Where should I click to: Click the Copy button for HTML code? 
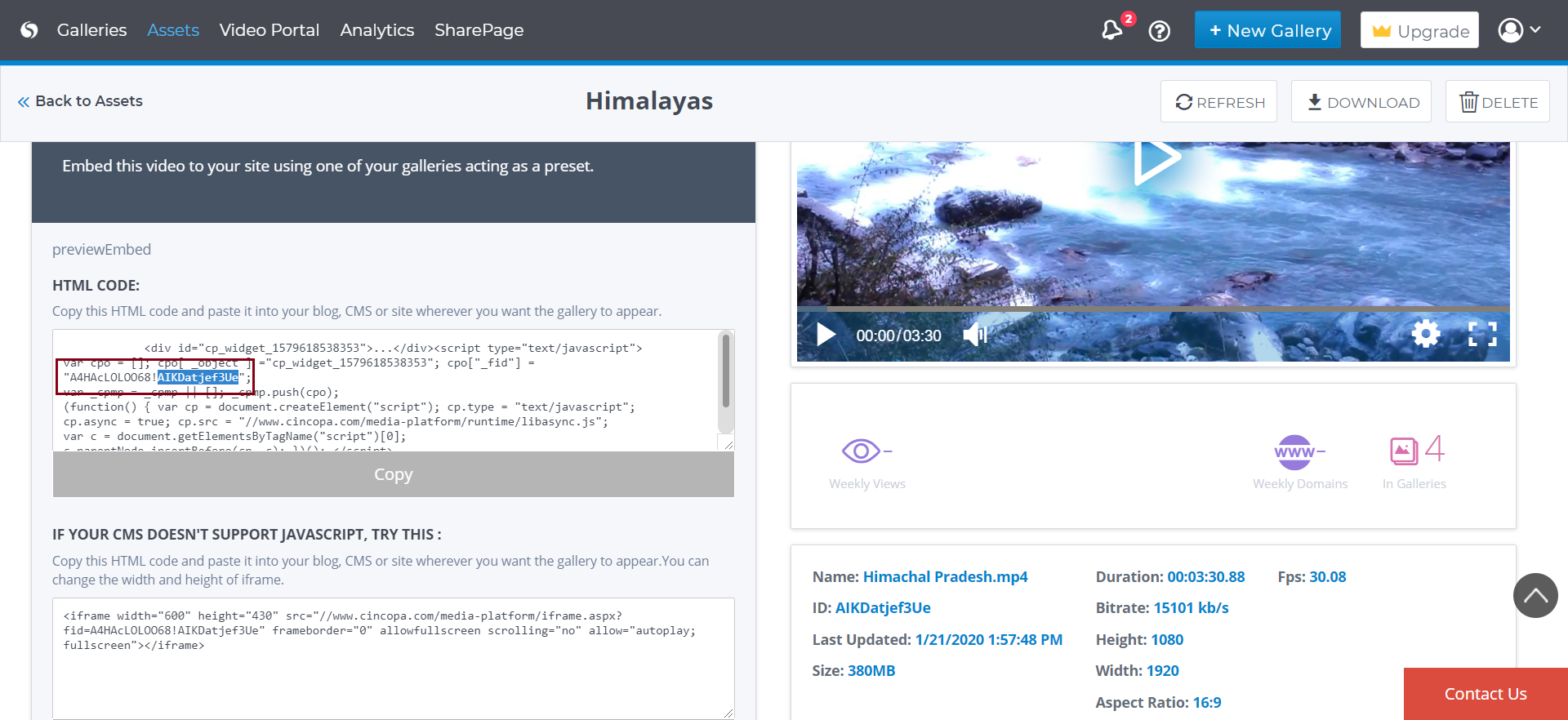coord(393,474)
